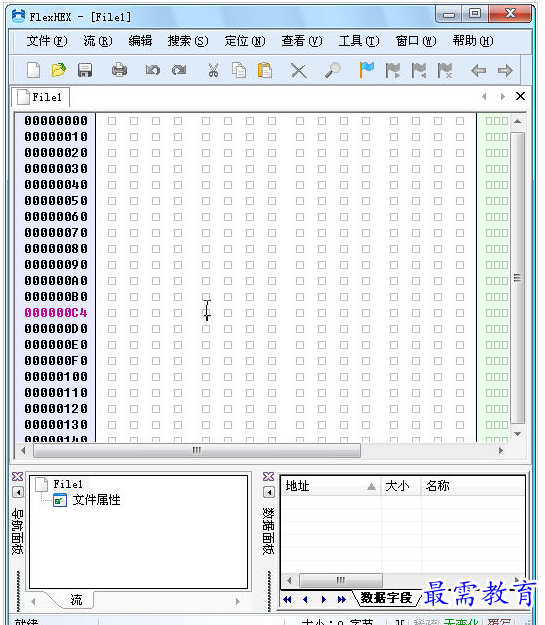
Task: Close the navigation panel with its X icon
Action: tap(18, 476)
